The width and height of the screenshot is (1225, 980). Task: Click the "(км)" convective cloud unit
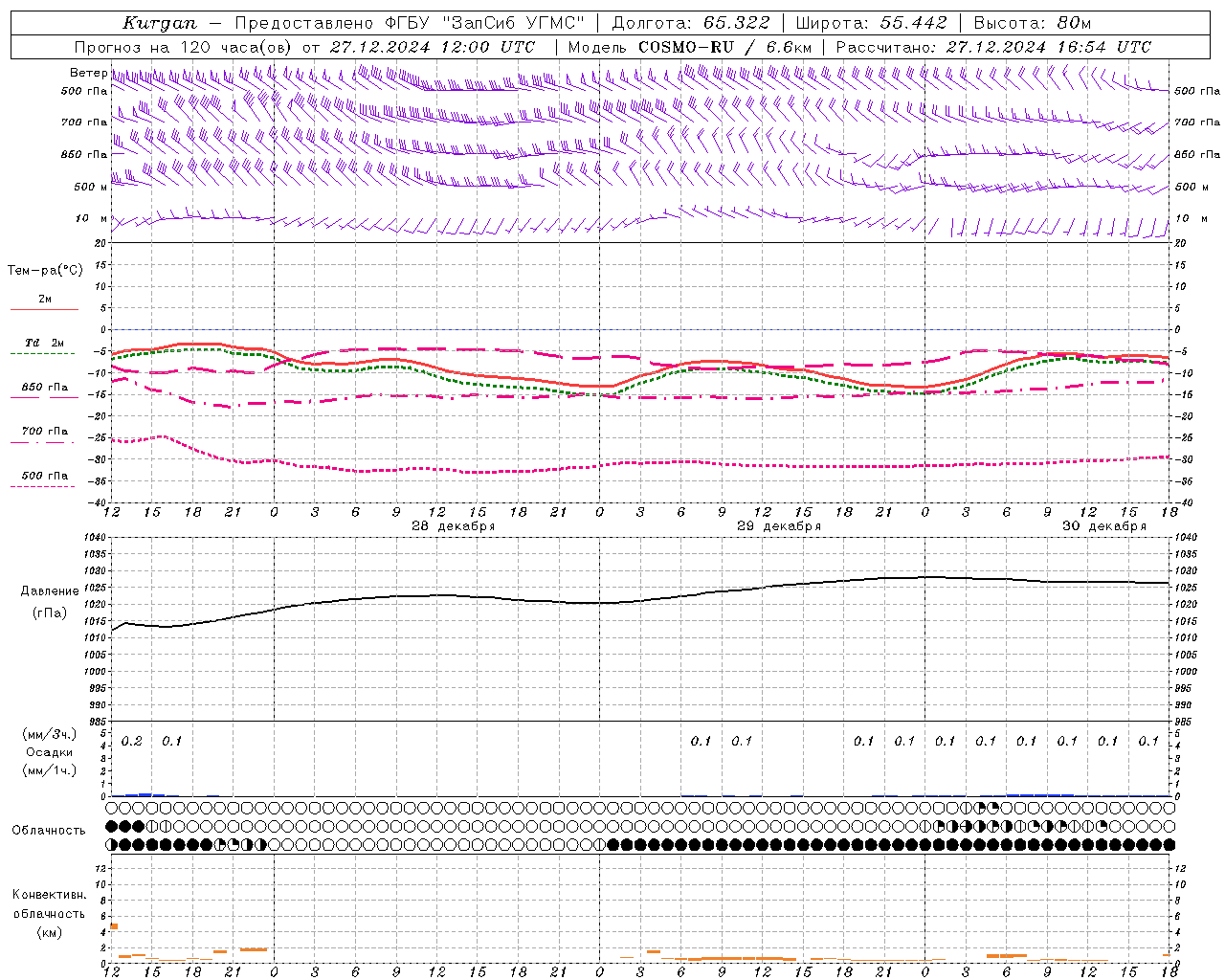click(49, 932)
